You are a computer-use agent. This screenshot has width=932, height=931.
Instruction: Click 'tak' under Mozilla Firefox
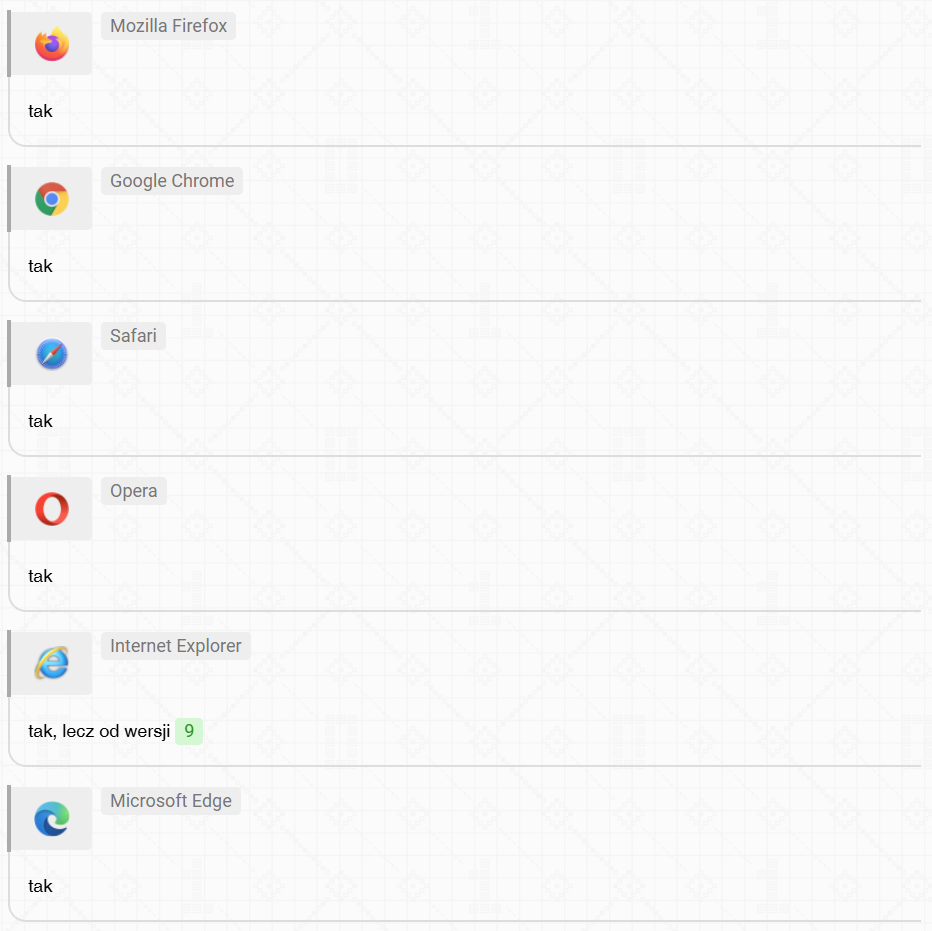pos(40,111)
